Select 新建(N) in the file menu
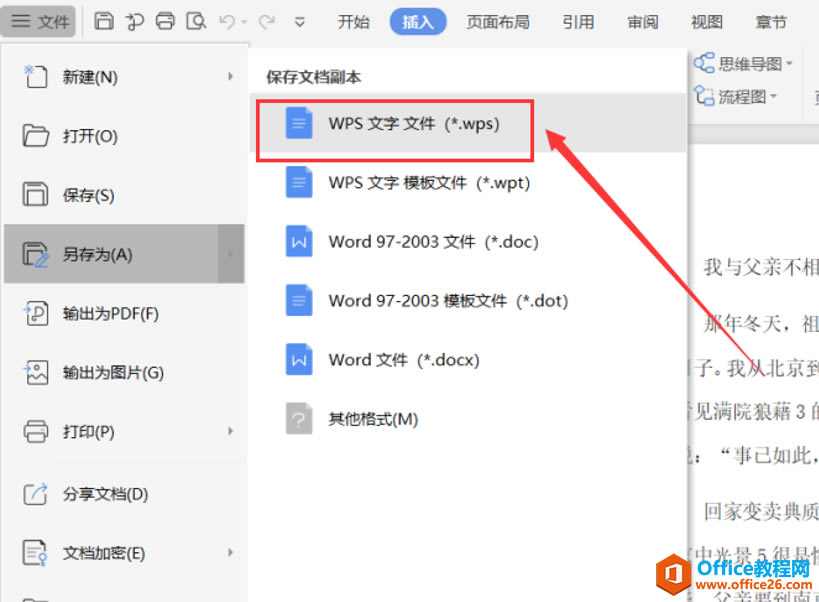The height and width of the screenshot is (602, 819). (124, 77)
